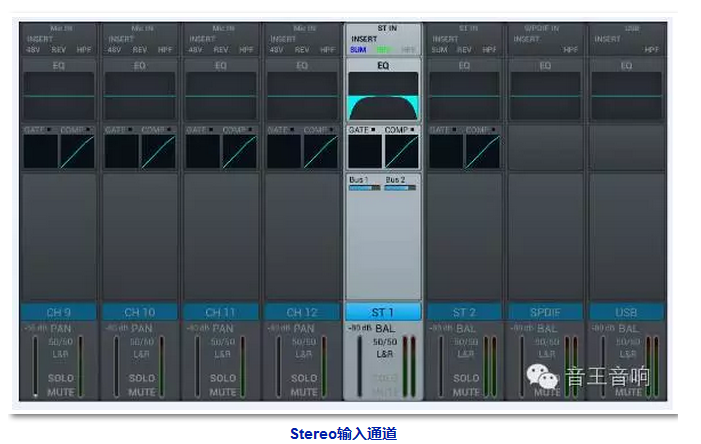The image size is (701, 444).
Task: Open the L&R routing selector on CH 12
Action: point(304,354)
